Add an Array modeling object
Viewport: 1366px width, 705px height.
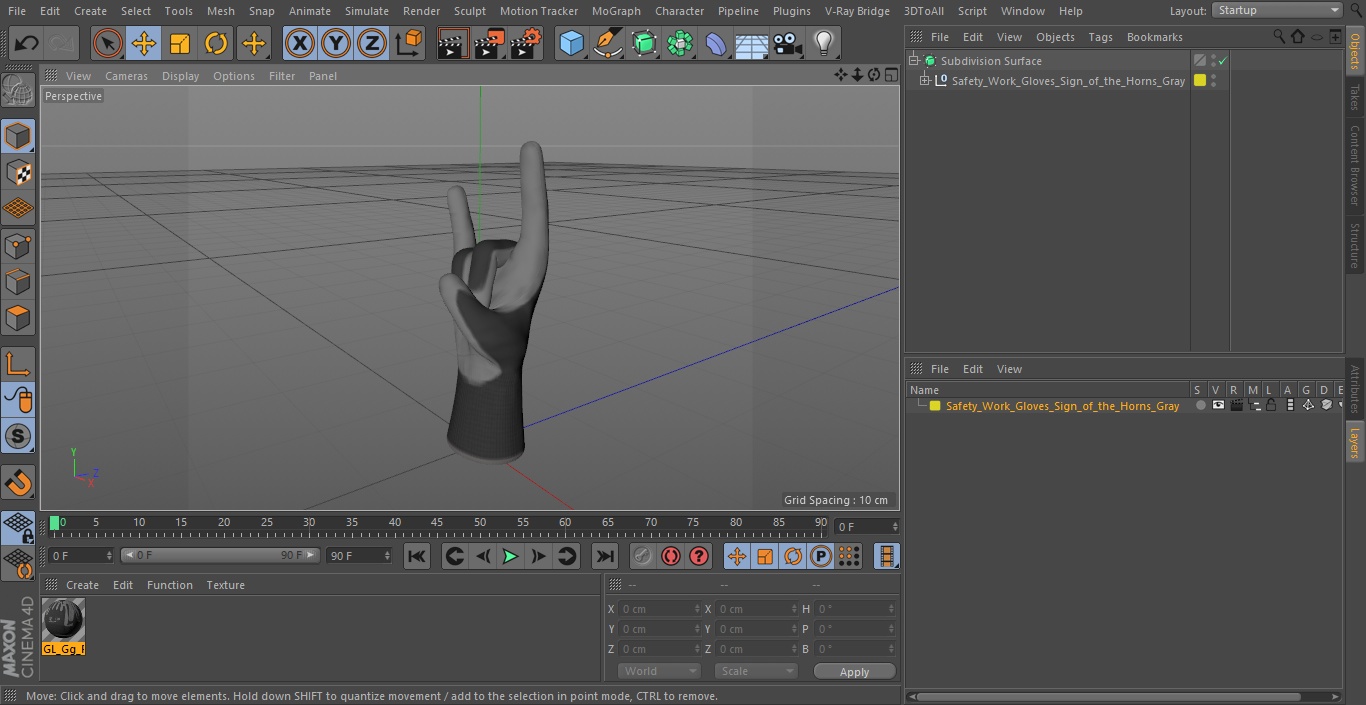(x=680, y=43)
